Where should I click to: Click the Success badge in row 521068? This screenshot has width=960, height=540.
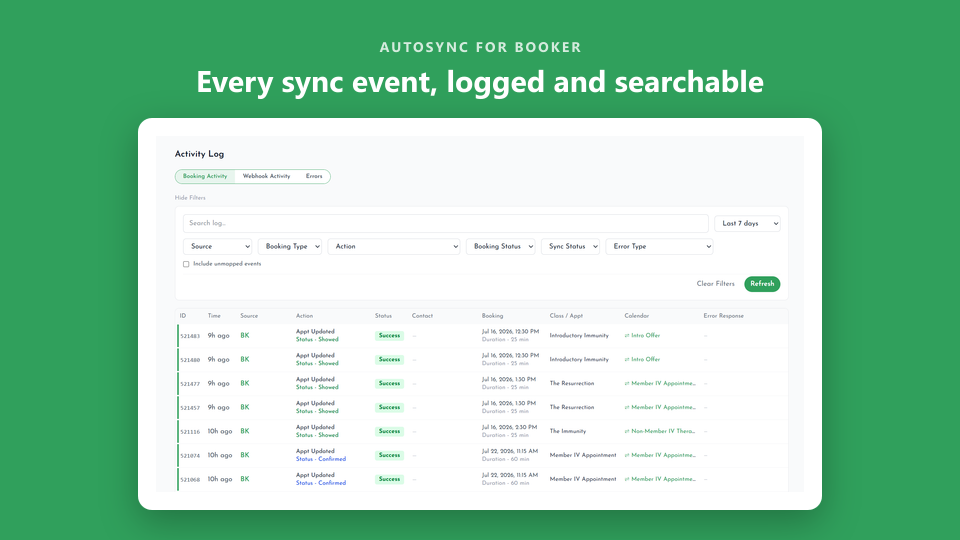[x=389, y=479]
